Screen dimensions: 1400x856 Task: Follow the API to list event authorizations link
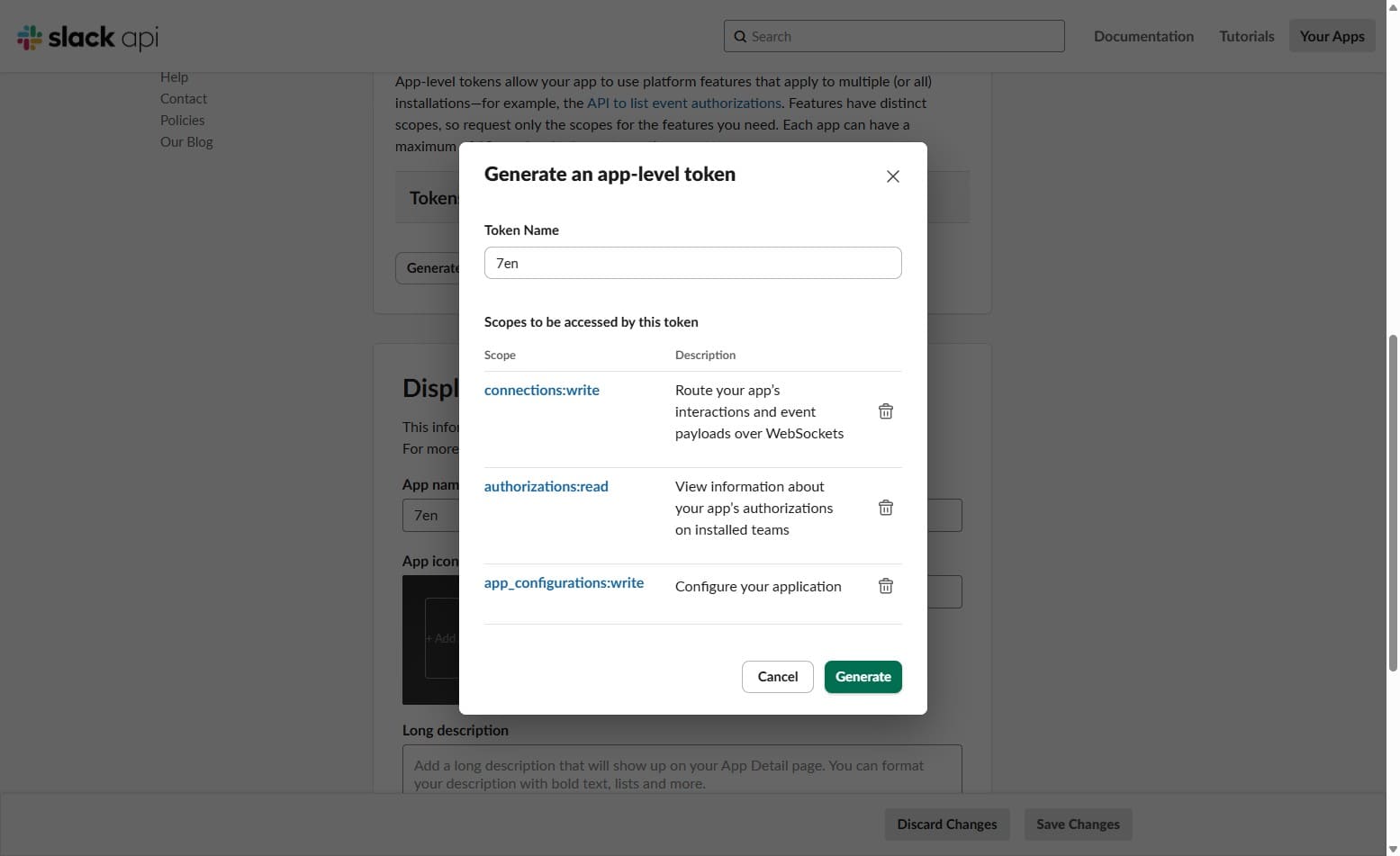pyautogui.click(x=684, y=103)
